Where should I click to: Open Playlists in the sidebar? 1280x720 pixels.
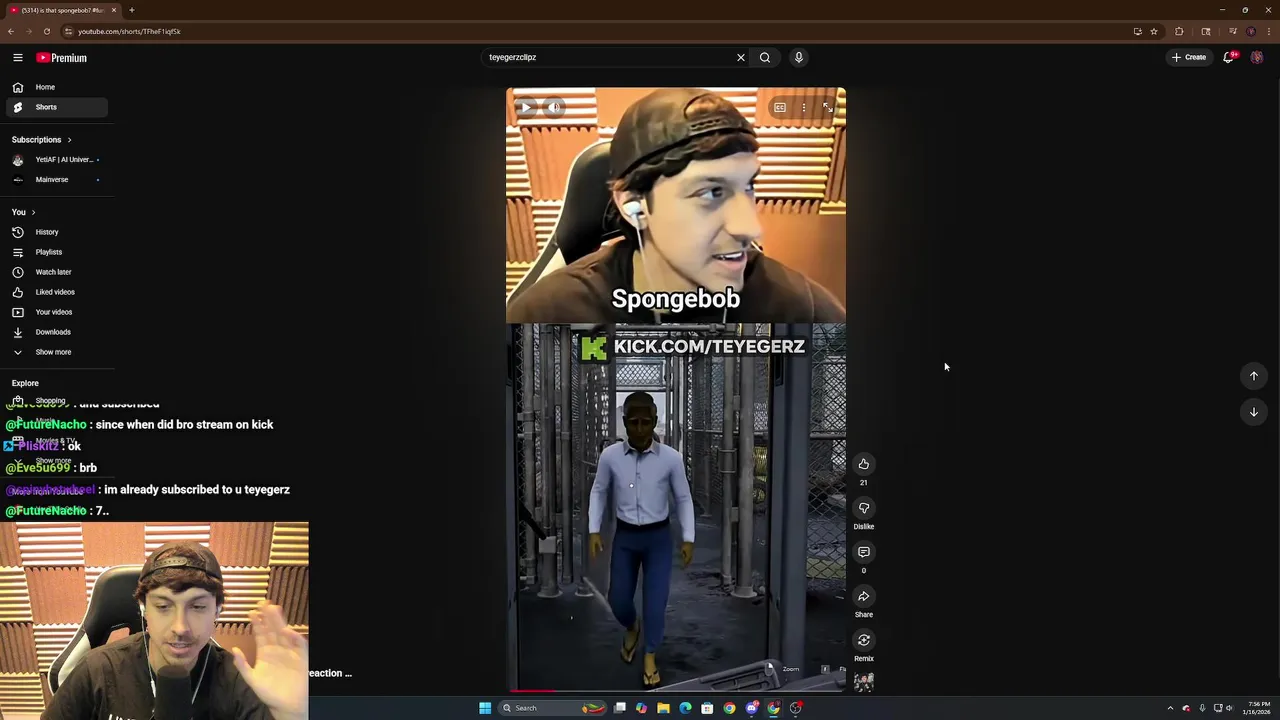point(56,252)
